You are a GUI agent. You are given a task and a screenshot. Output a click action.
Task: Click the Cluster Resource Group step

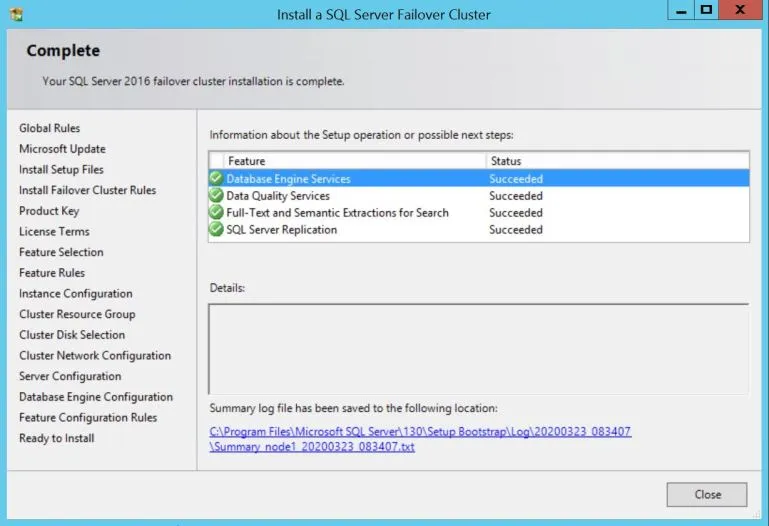pyautogui.click(x=77, y=314)
